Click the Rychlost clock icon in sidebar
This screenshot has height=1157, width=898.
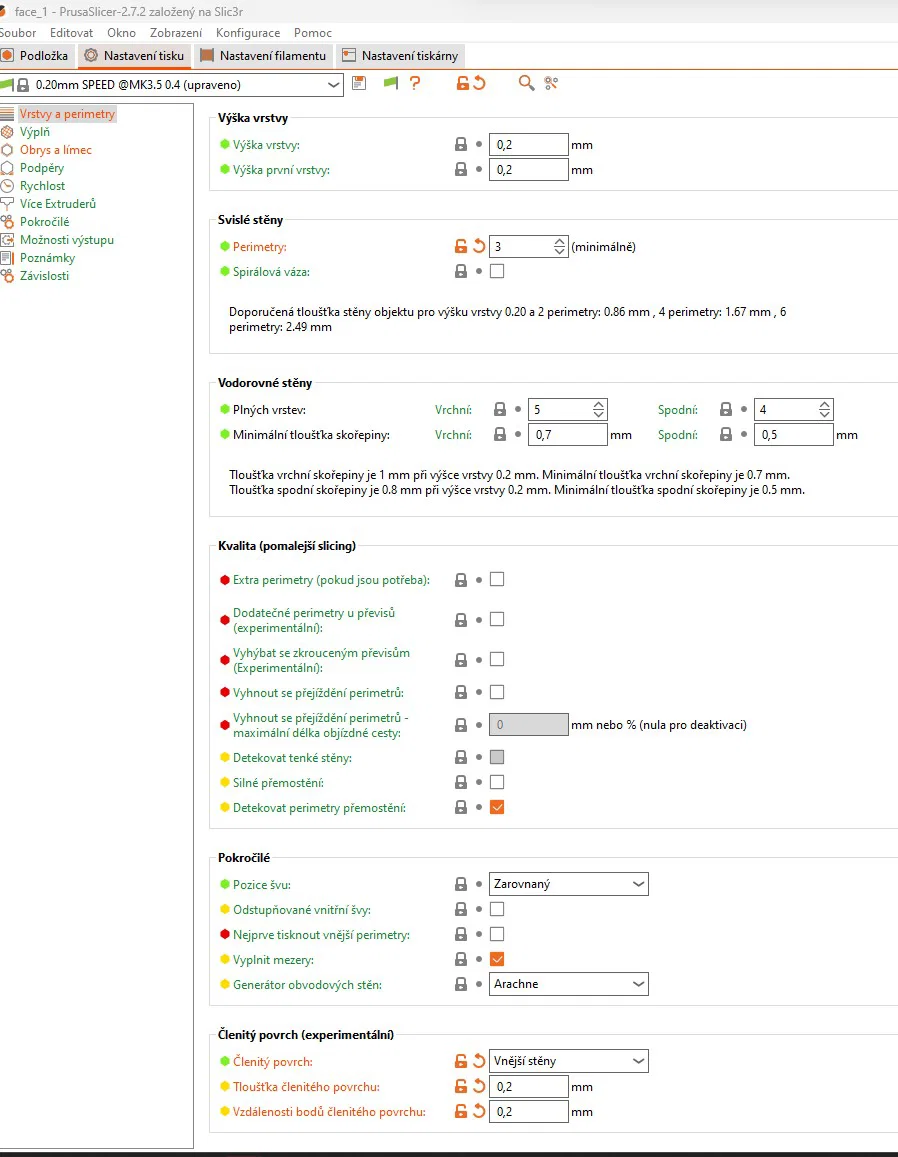(x=7, y=186)
